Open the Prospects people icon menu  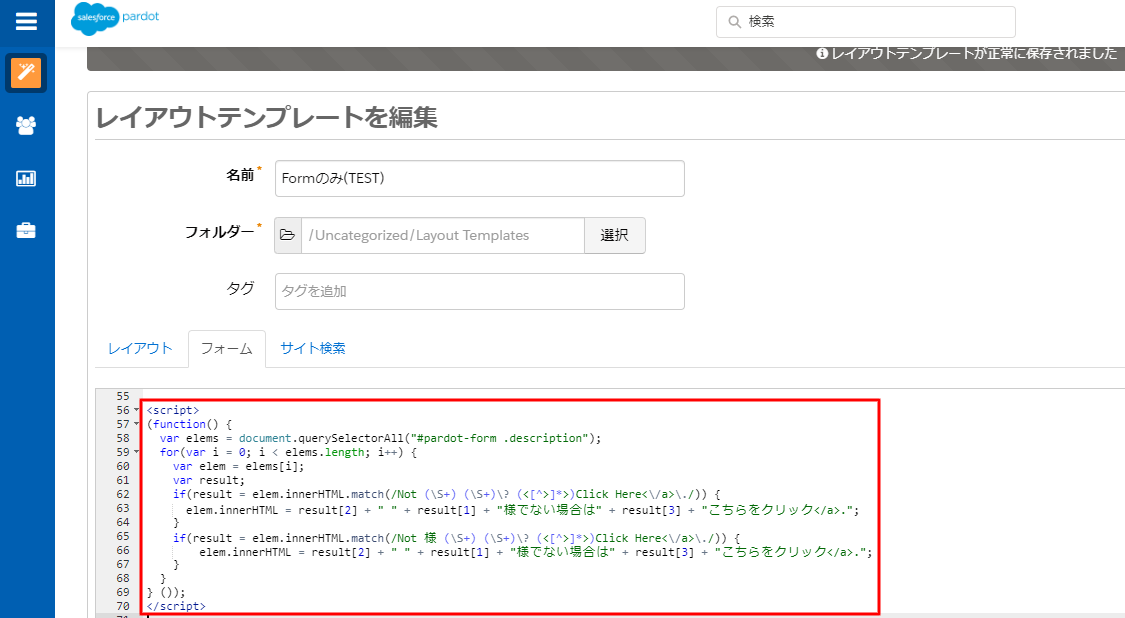[x=26, y=125]
